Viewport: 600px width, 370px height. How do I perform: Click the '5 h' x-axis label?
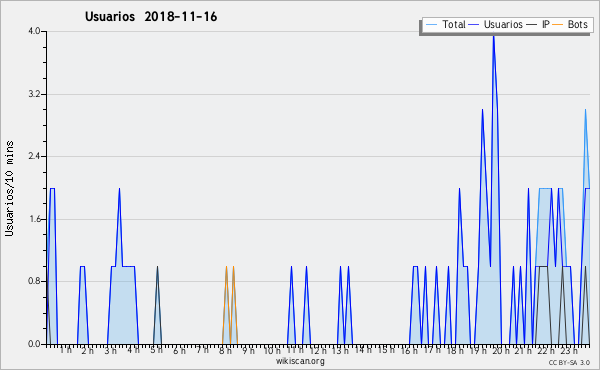[157, 350]
